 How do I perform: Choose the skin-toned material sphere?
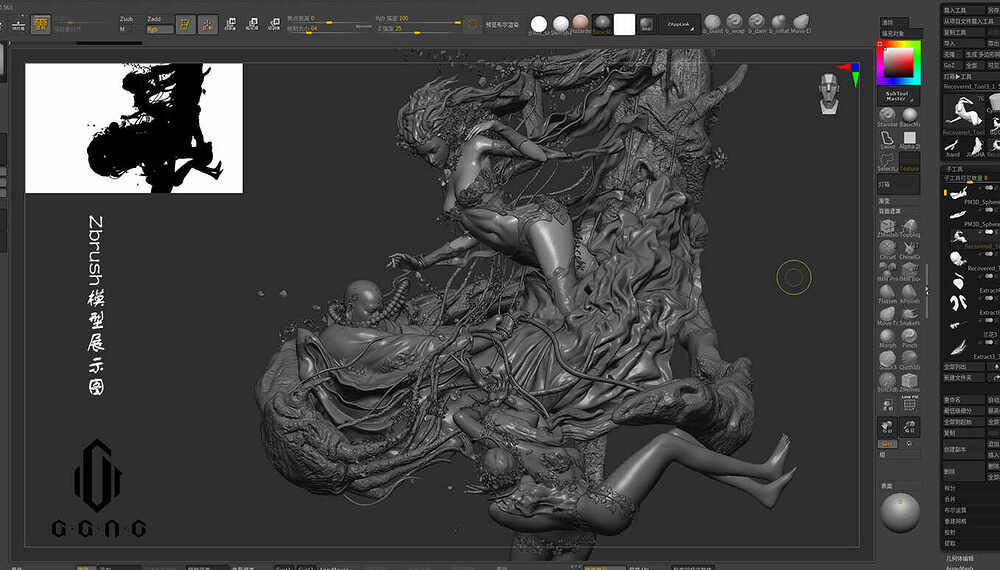point(580,24)
